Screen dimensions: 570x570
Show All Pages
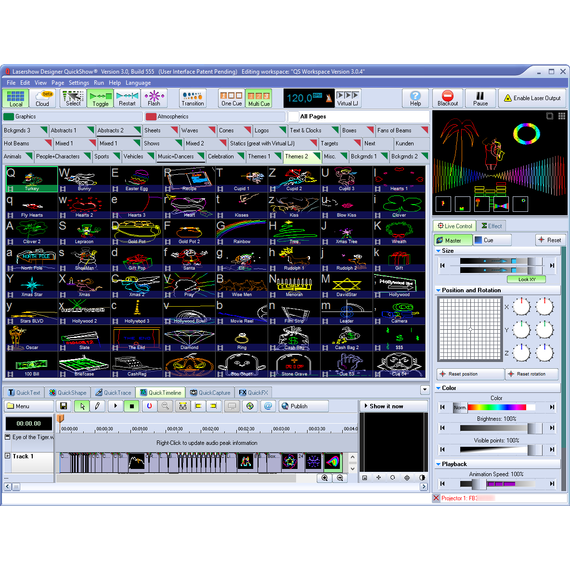[x=358, y=116]
